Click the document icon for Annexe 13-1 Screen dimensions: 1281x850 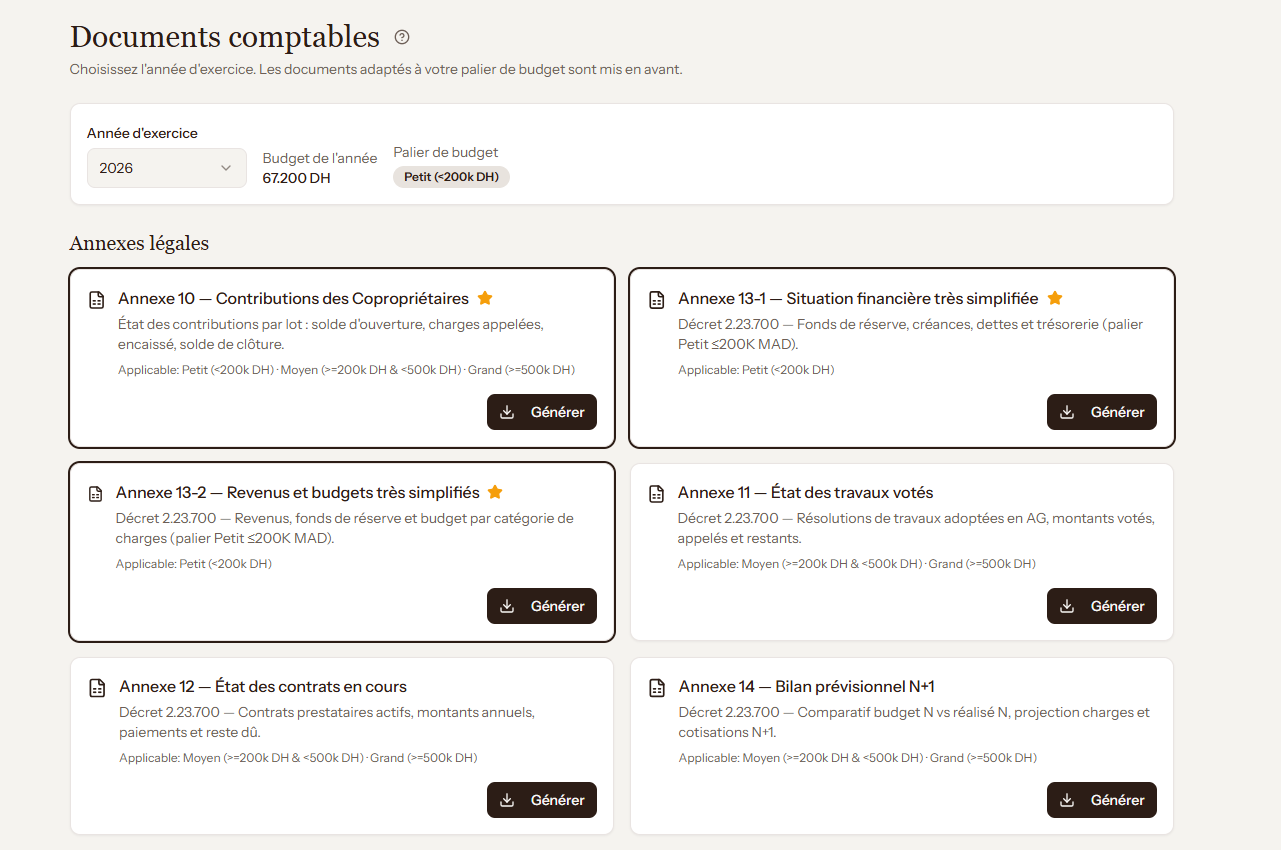pyautogui.click(x=657, y=299)
